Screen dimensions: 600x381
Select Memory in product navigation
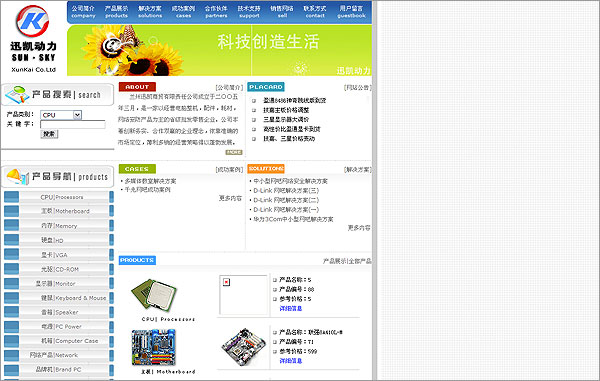59,226
